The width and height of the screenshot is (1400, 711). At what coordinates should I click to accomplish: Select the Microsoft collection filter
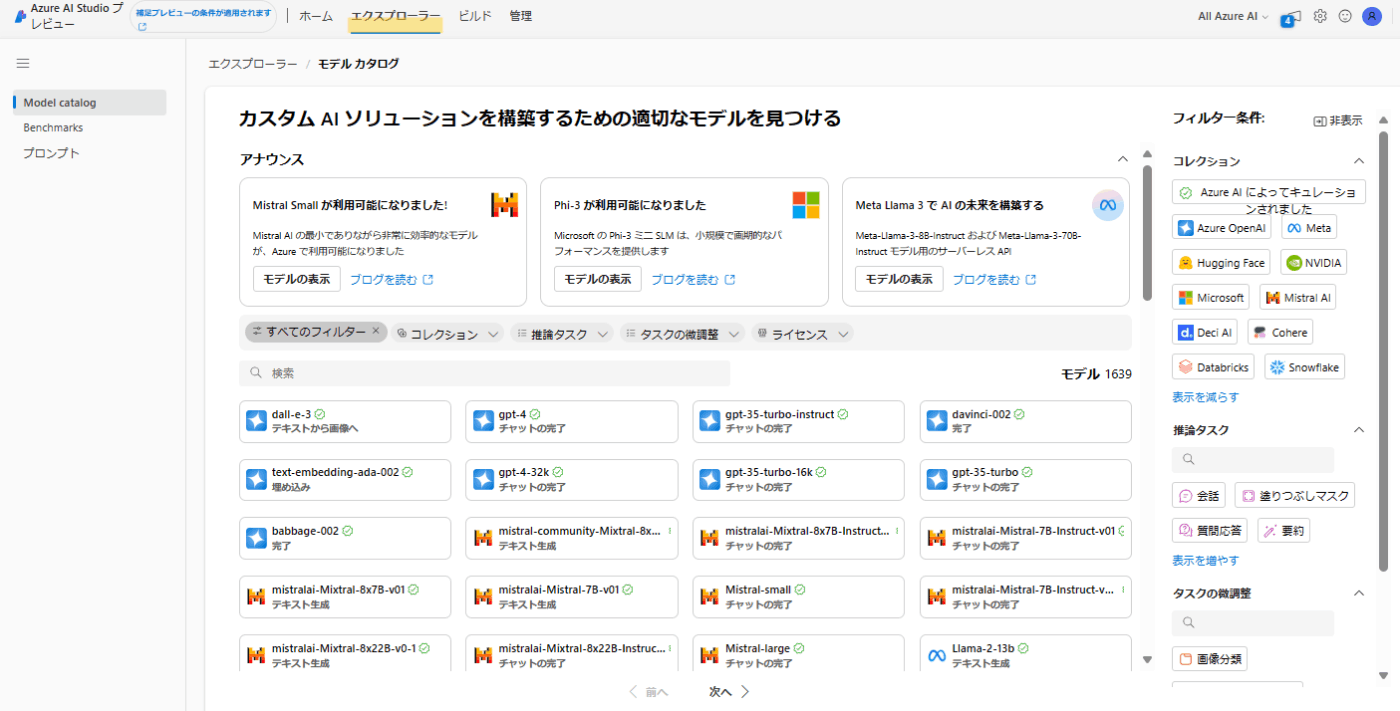pyautogui.click(x=1210, y=298)
